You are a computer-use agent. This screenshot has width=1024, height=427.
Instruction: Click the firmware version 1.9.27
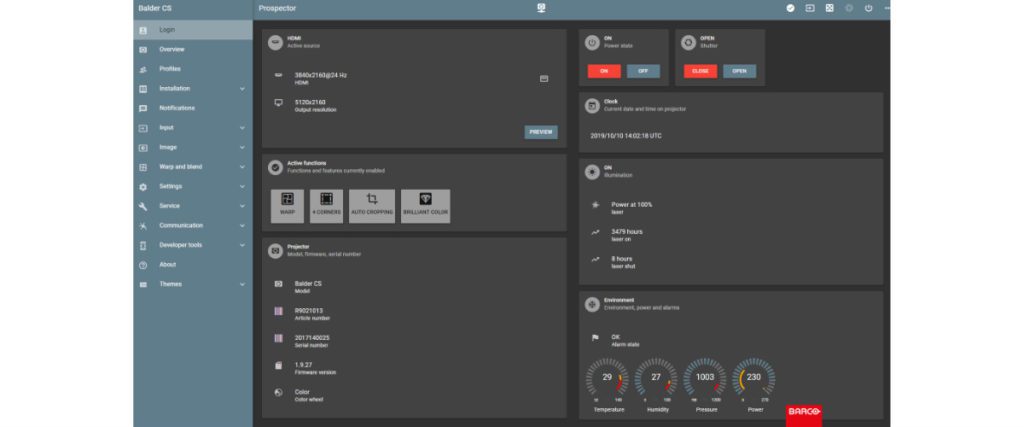305,365
